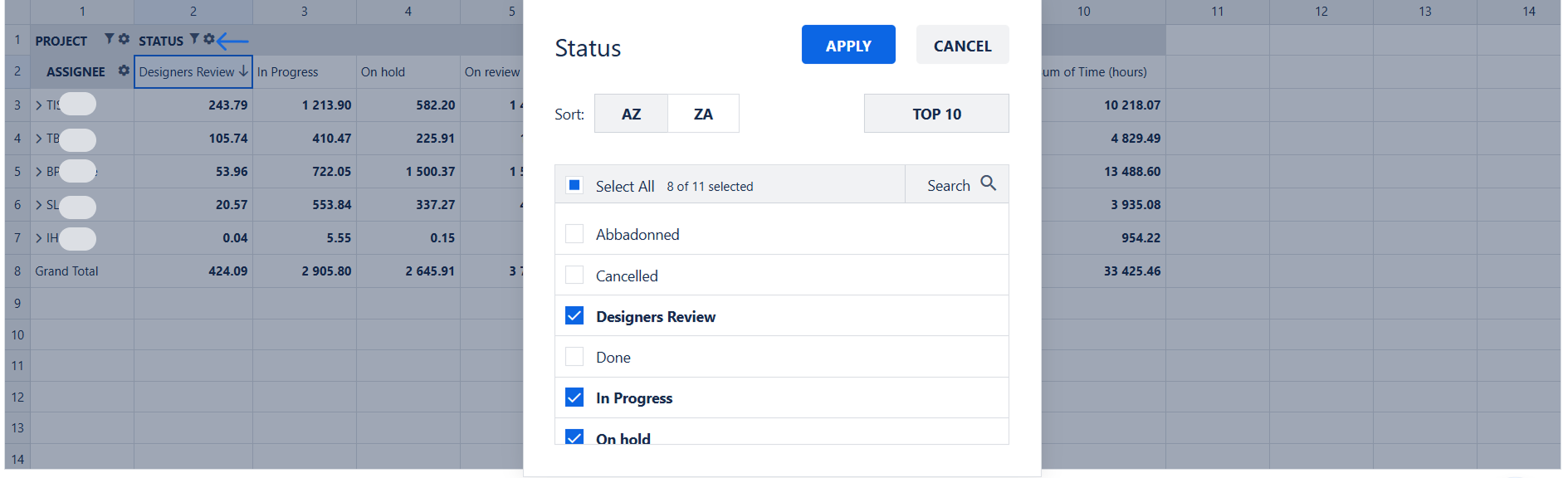The height and width of the screenshot is (478, 1568).
Task: Click the STATUS field filter icon
Action: [194, 39]
